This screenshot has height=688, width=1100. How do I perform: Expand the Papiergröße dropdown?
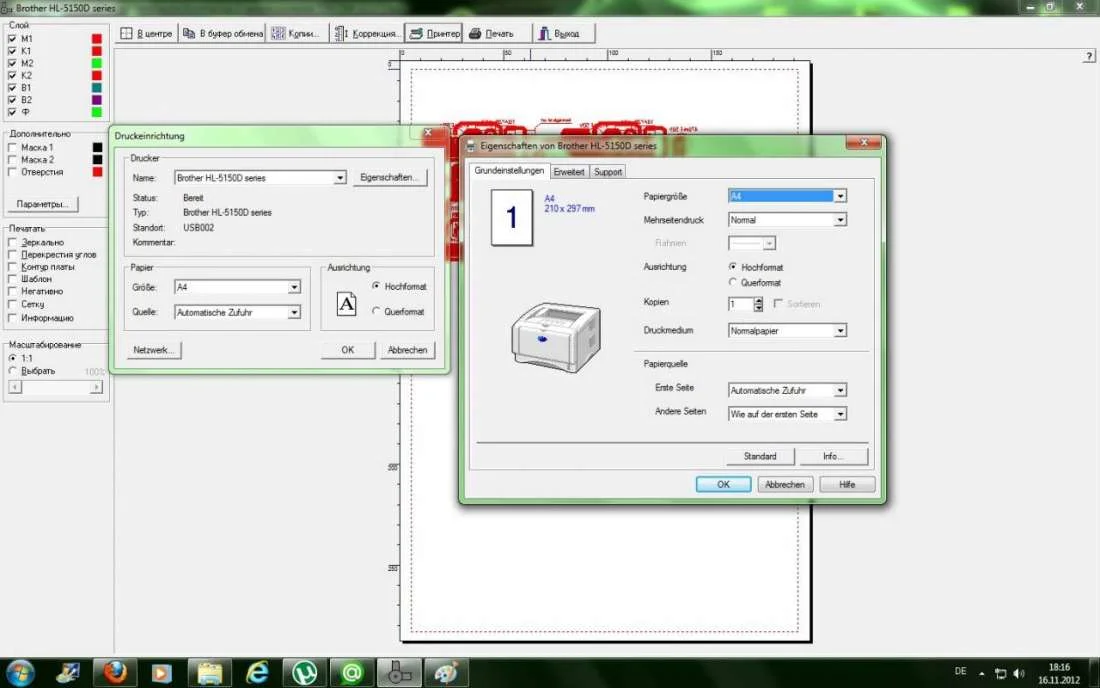840,196
